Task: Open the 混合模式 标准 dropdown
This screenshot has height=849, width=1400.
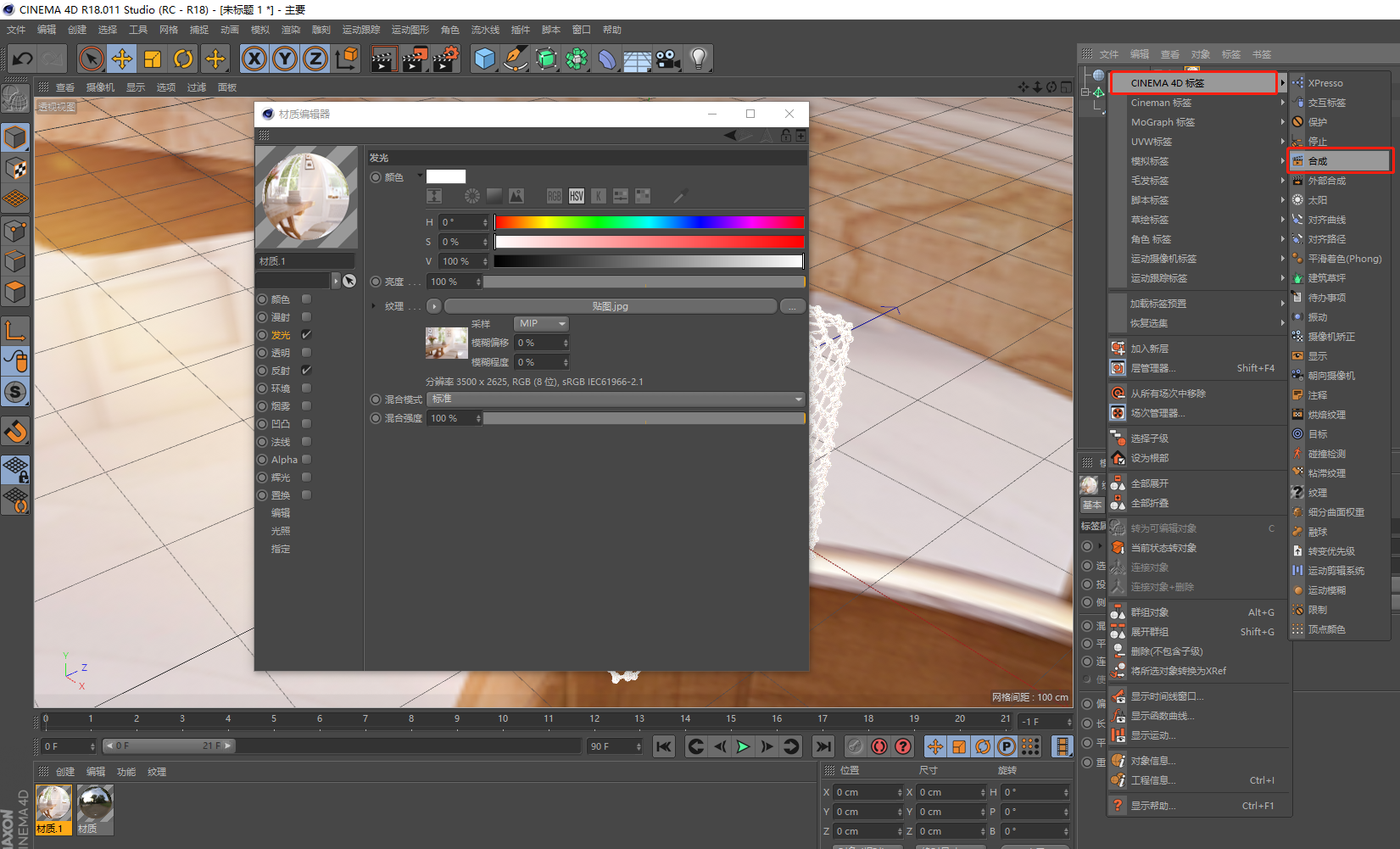Action: coord(616,399)
